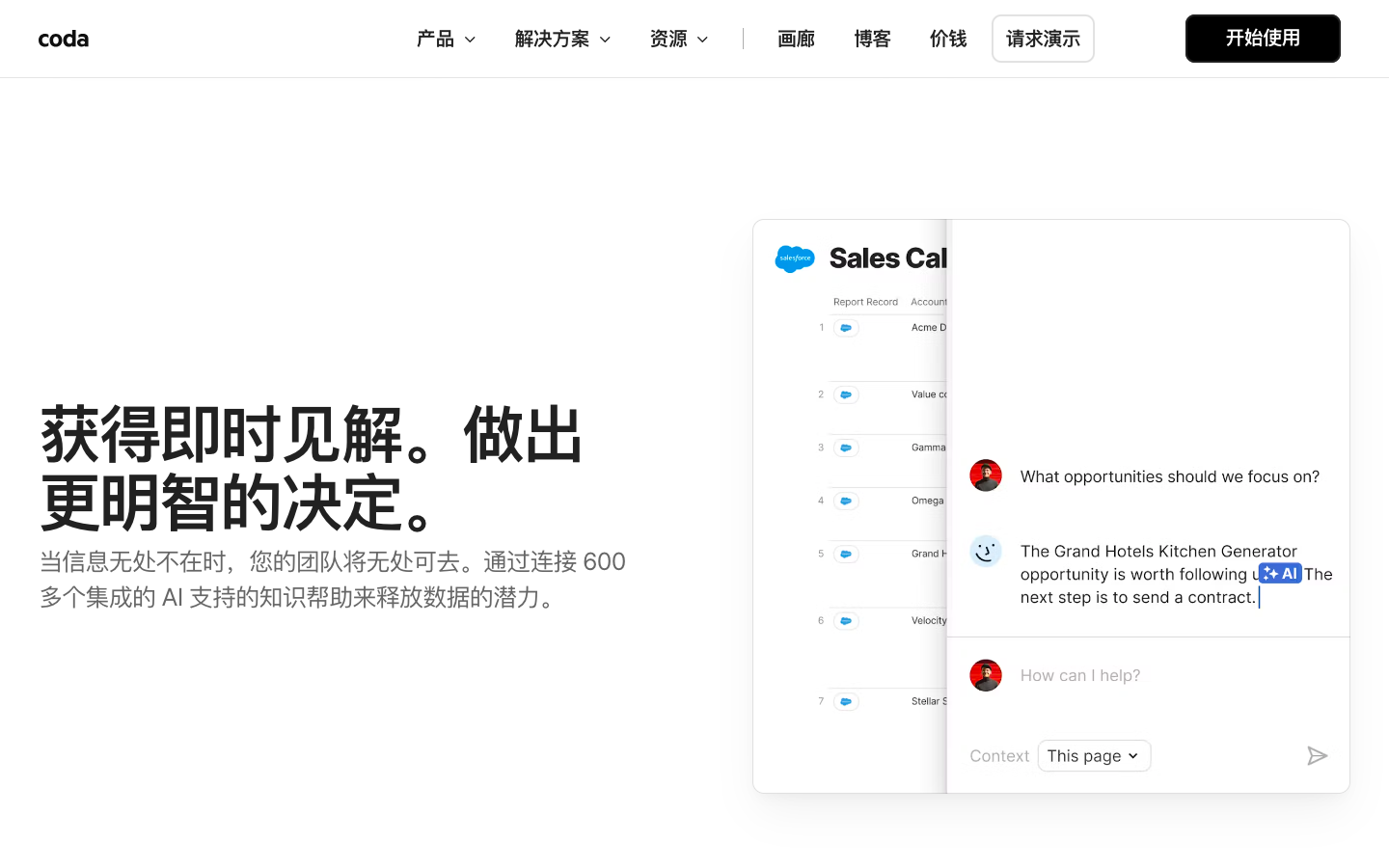
Task: Click the send arrow icon
Action: click(1317, 756)
